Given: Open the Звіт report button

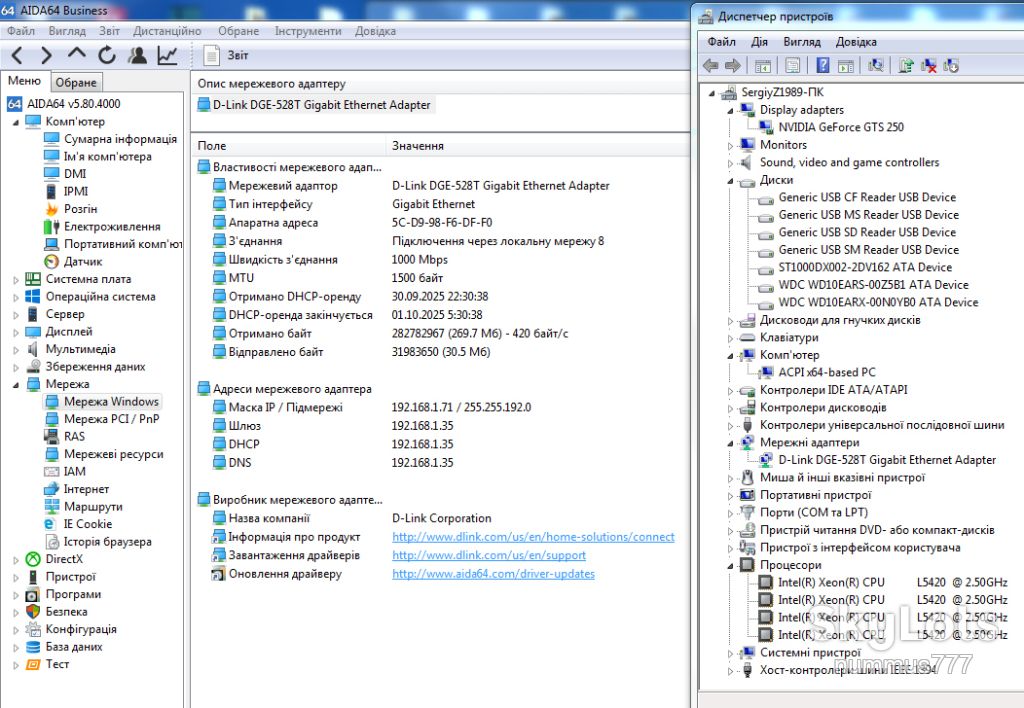Looking at the screenshot, I should click(x=226, y=56).
